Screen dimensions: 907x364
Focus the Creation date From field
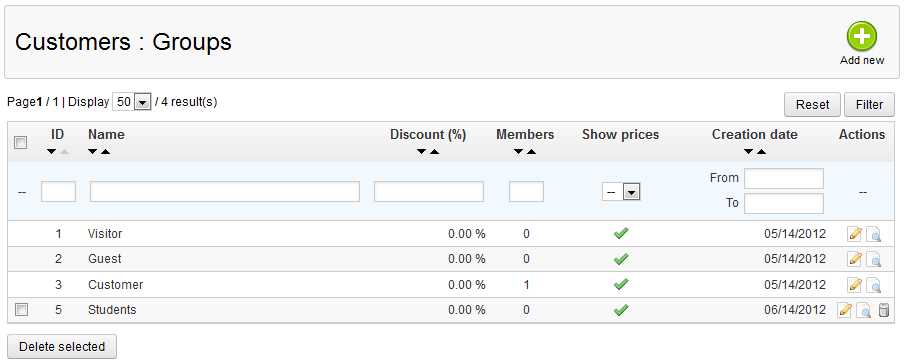pyautogui.click(x=784, y=178)
